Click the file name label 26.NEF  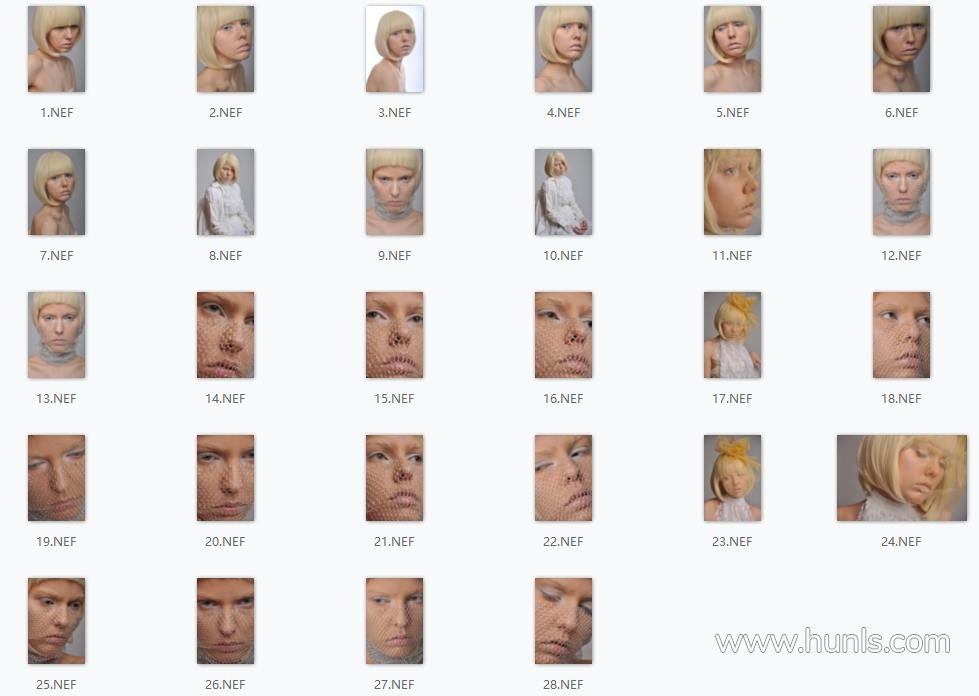pyautogui.click(x=225, y=684)
